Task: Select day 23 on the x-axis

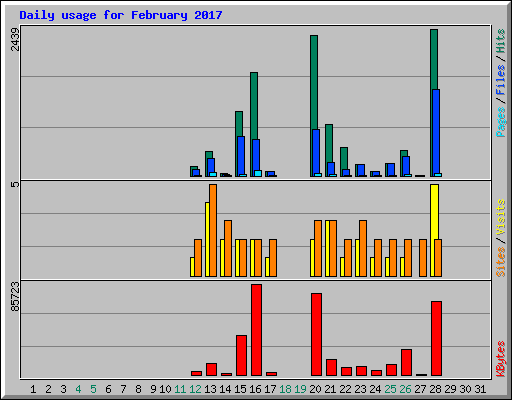Action: (x=360, y=389)
